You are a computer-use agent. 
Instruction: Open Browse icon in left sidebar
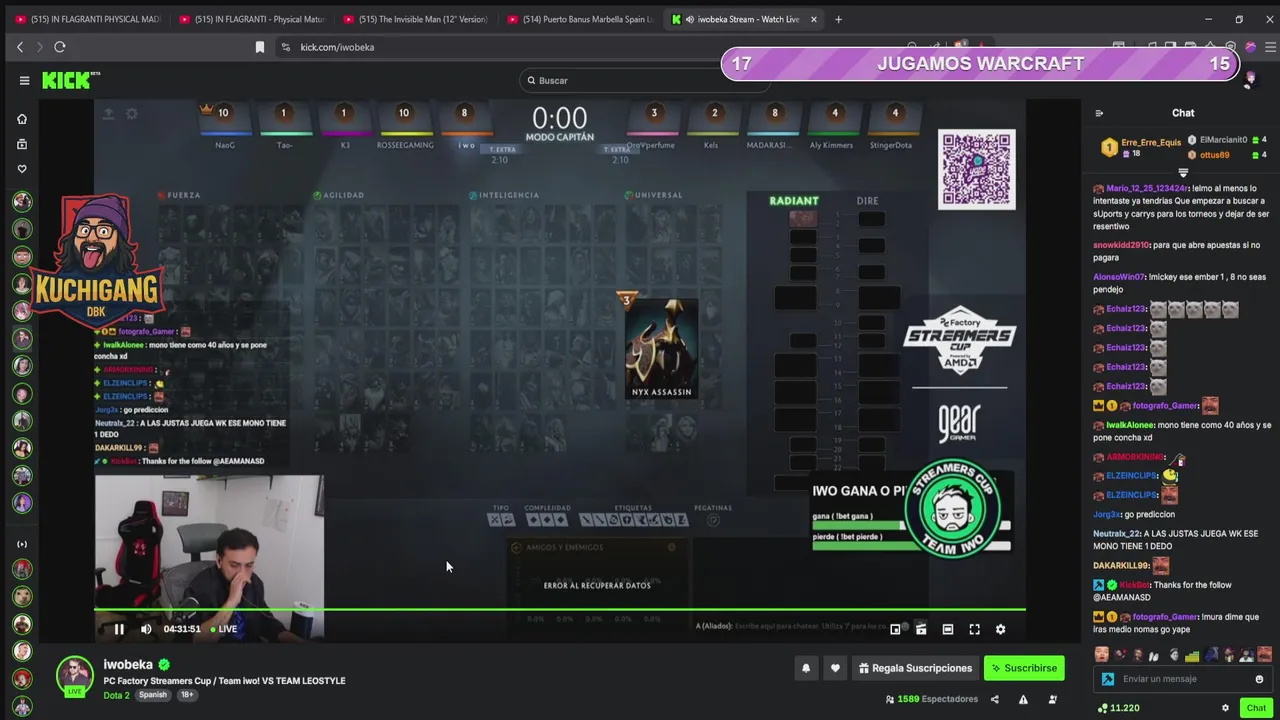point(22,144)
